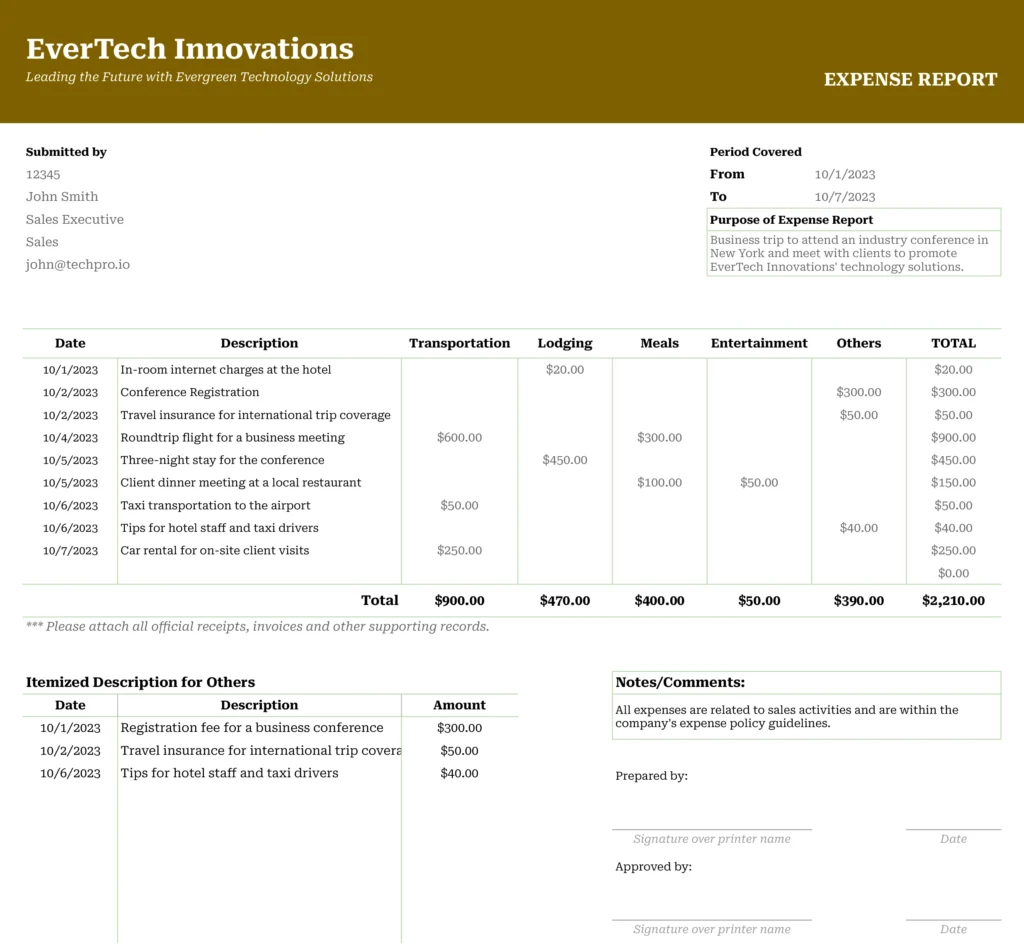Select the Conference Registration description cell
The width and height of the screenshot is (1024, 944).
pyautogui.click(x=190, y=393)
